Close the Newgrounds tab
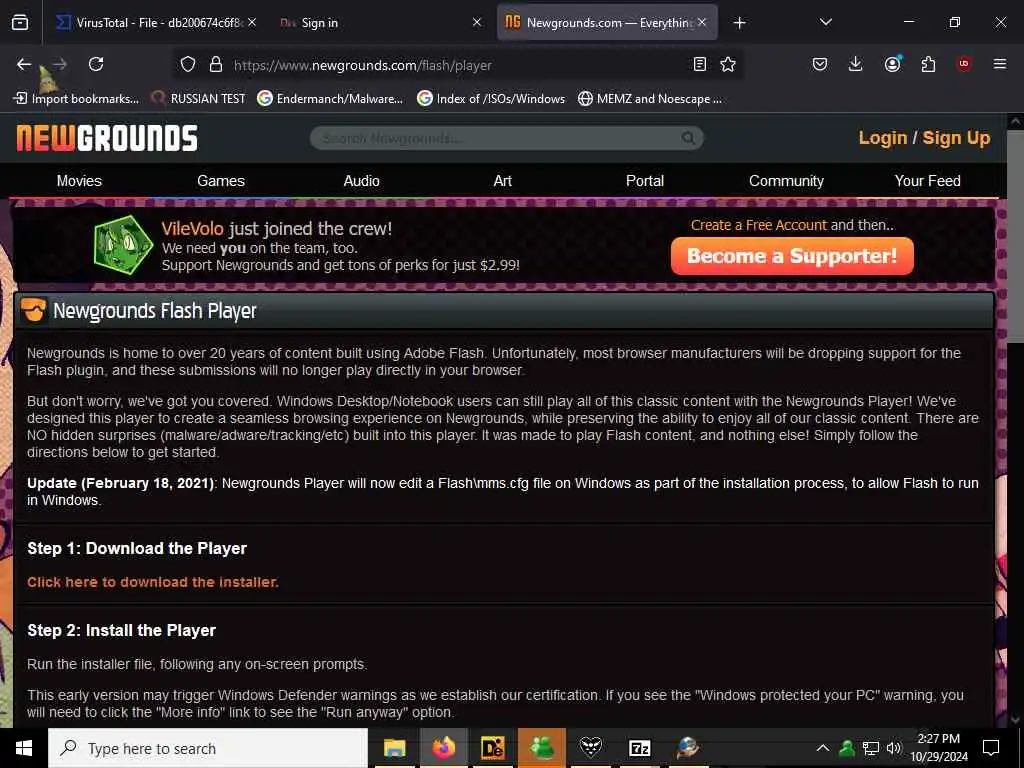The image size is (1024, 768). tap(702, 22)
